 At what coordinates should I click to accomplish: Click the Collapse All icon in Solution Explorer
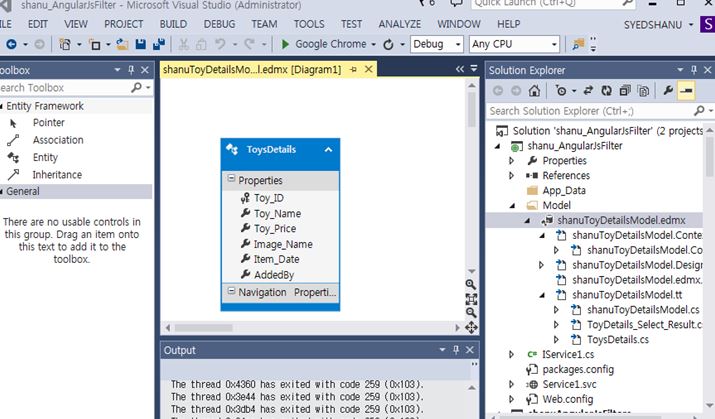tap(625, 91)
